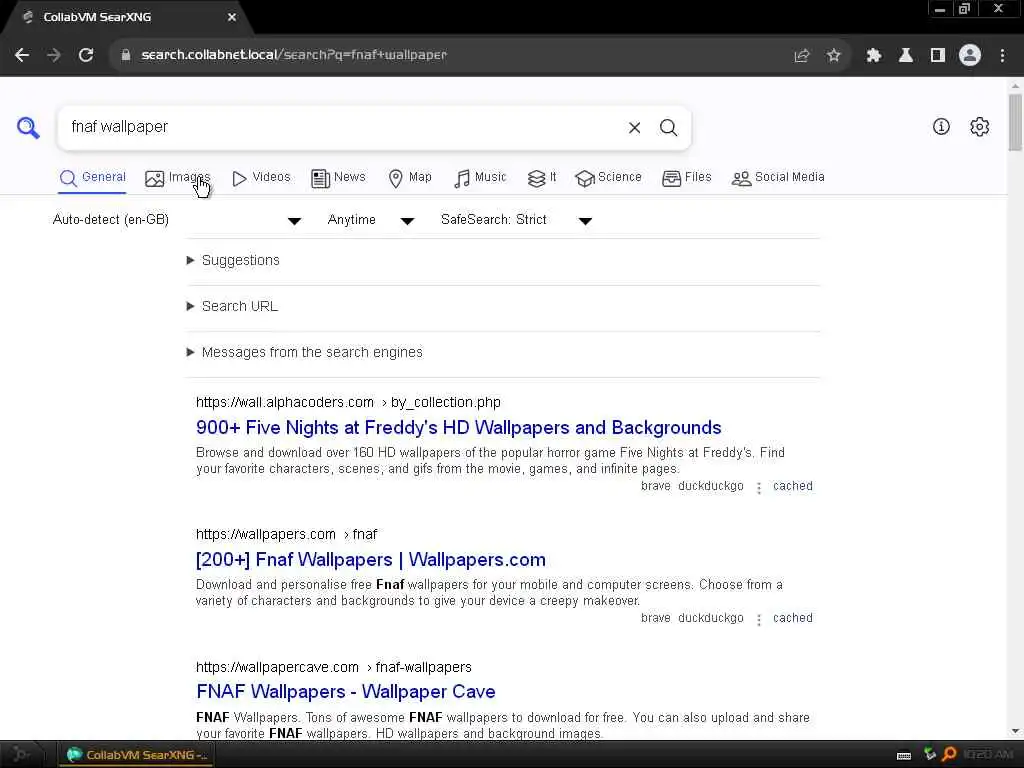1024x768 pixels.
Task: Click the browser forward arrow
Action: pos(54,55)
